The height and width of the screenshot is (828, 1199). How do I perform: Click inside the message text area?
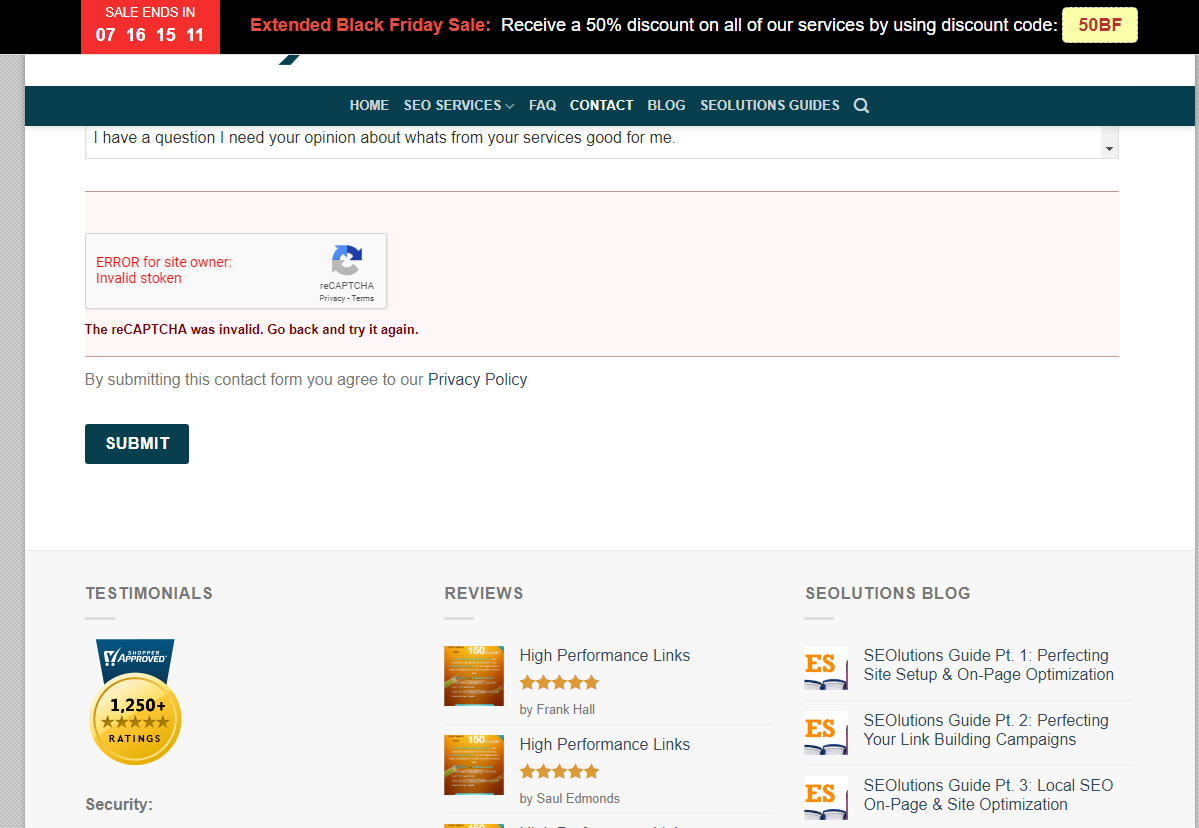(x=593, y=141)
